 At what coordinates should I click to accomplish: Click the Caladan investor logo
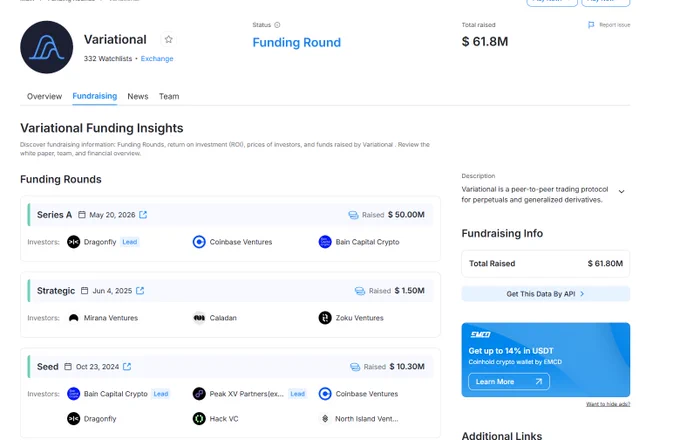tap(199, 318)
